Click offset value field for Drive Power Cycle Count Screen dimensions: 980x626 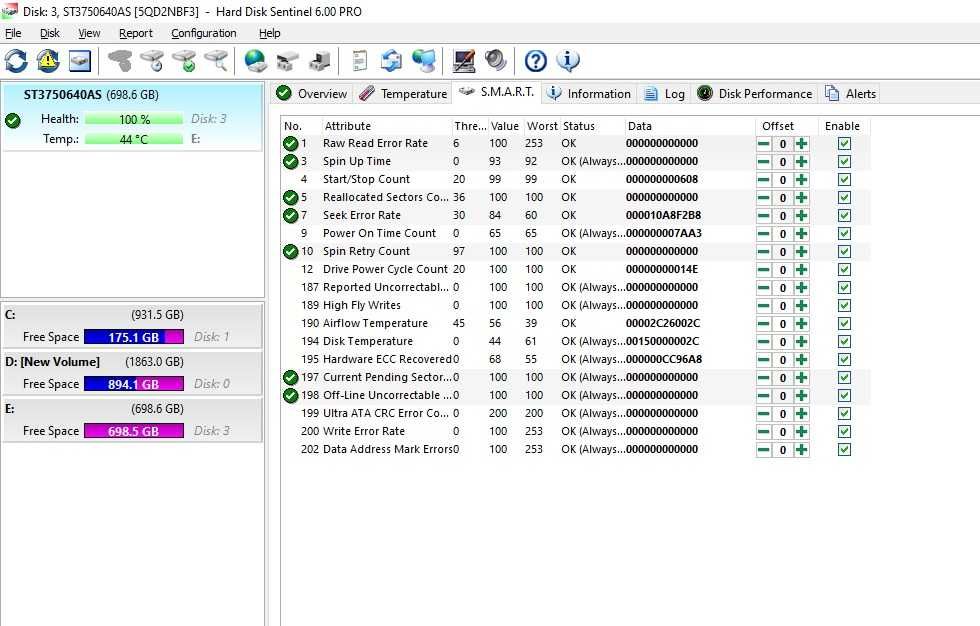pyautogui.click(x=782, y=270)
